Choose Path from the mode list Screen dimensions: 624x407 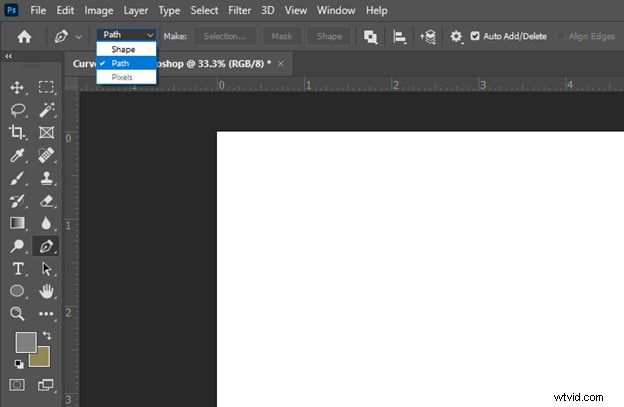[127, 63]
